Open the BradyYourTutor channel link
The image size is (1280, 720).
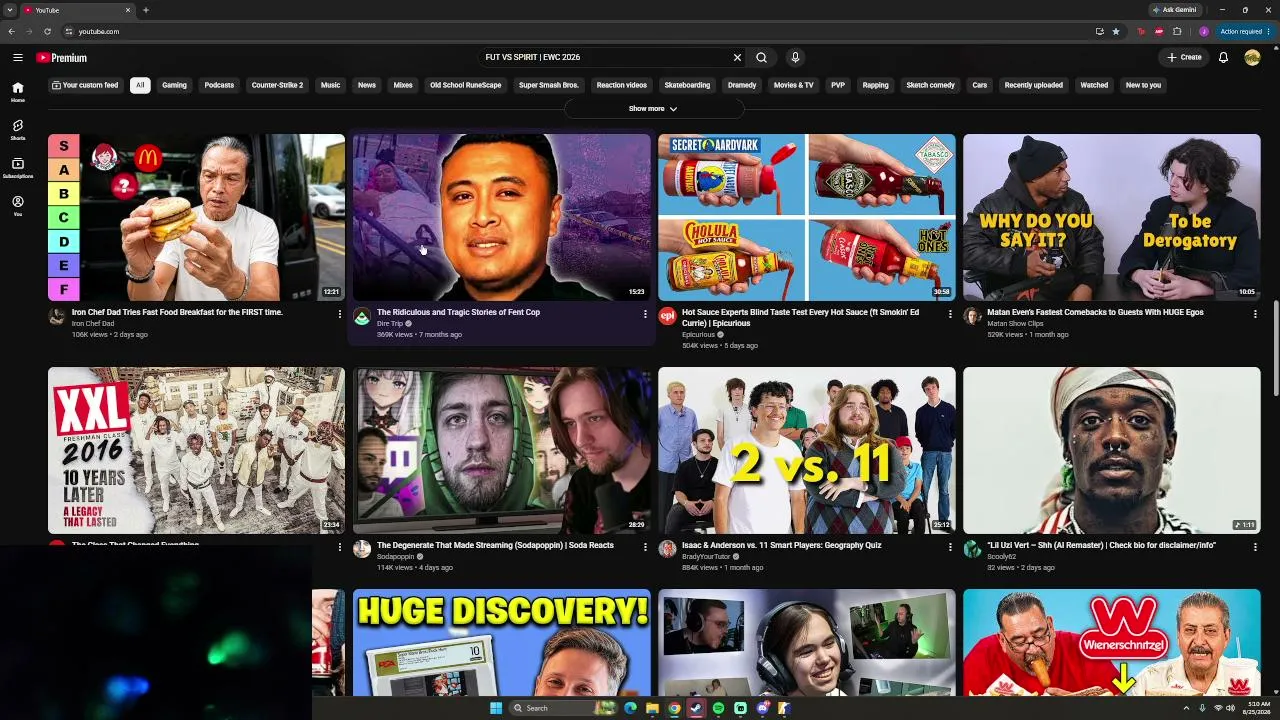706,557
